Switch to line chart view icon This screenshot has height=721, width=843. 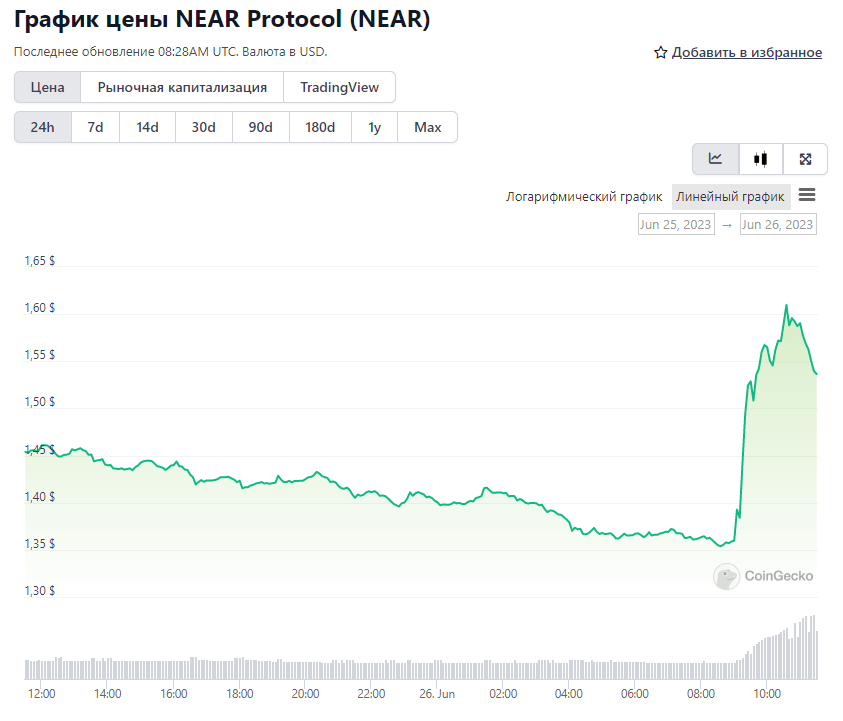tap(716, 159)
